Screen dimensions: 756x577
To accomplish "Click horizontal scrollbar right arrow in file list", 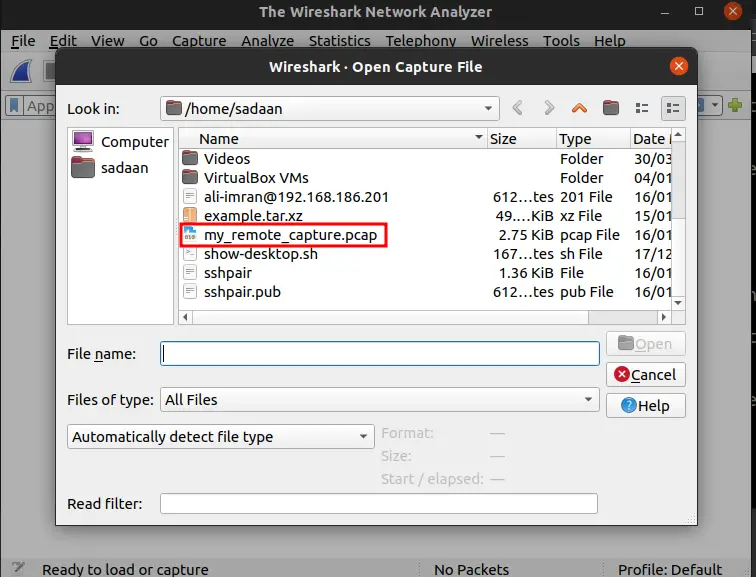I will point(664,317).
